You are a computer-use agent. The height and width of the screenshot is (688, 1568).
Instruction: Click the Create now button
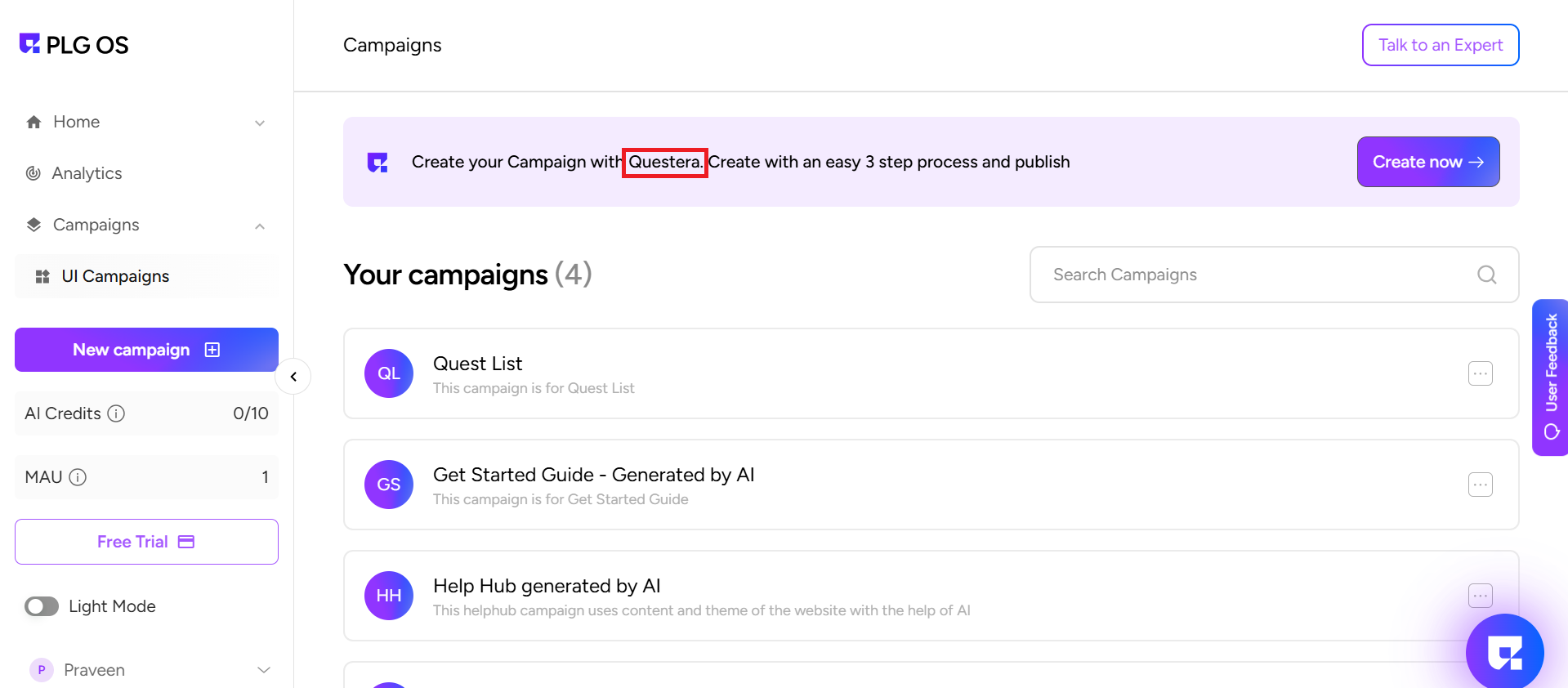(x=1427, y=162)
